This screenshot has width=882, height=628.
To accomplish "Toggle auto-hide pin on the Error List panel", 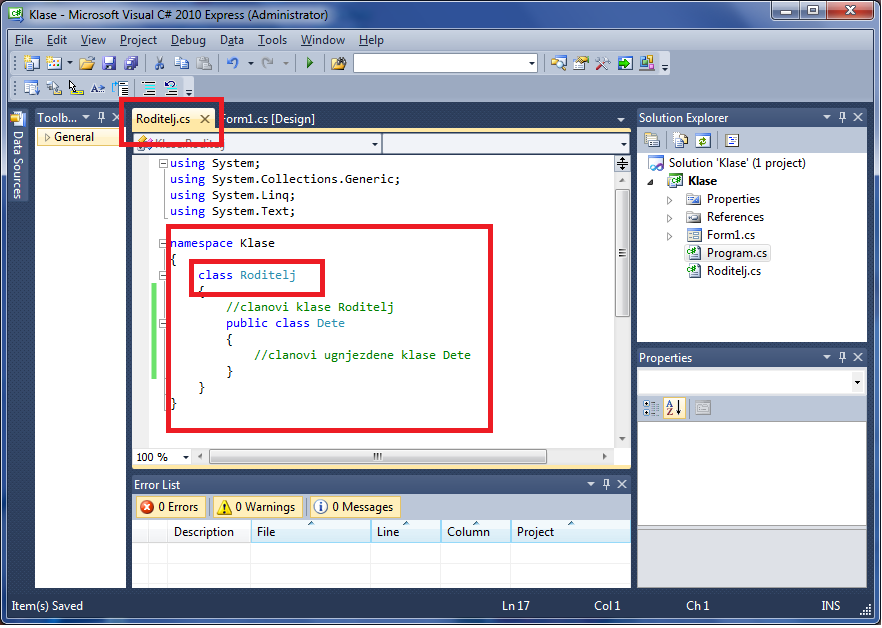I will point(606,484).
